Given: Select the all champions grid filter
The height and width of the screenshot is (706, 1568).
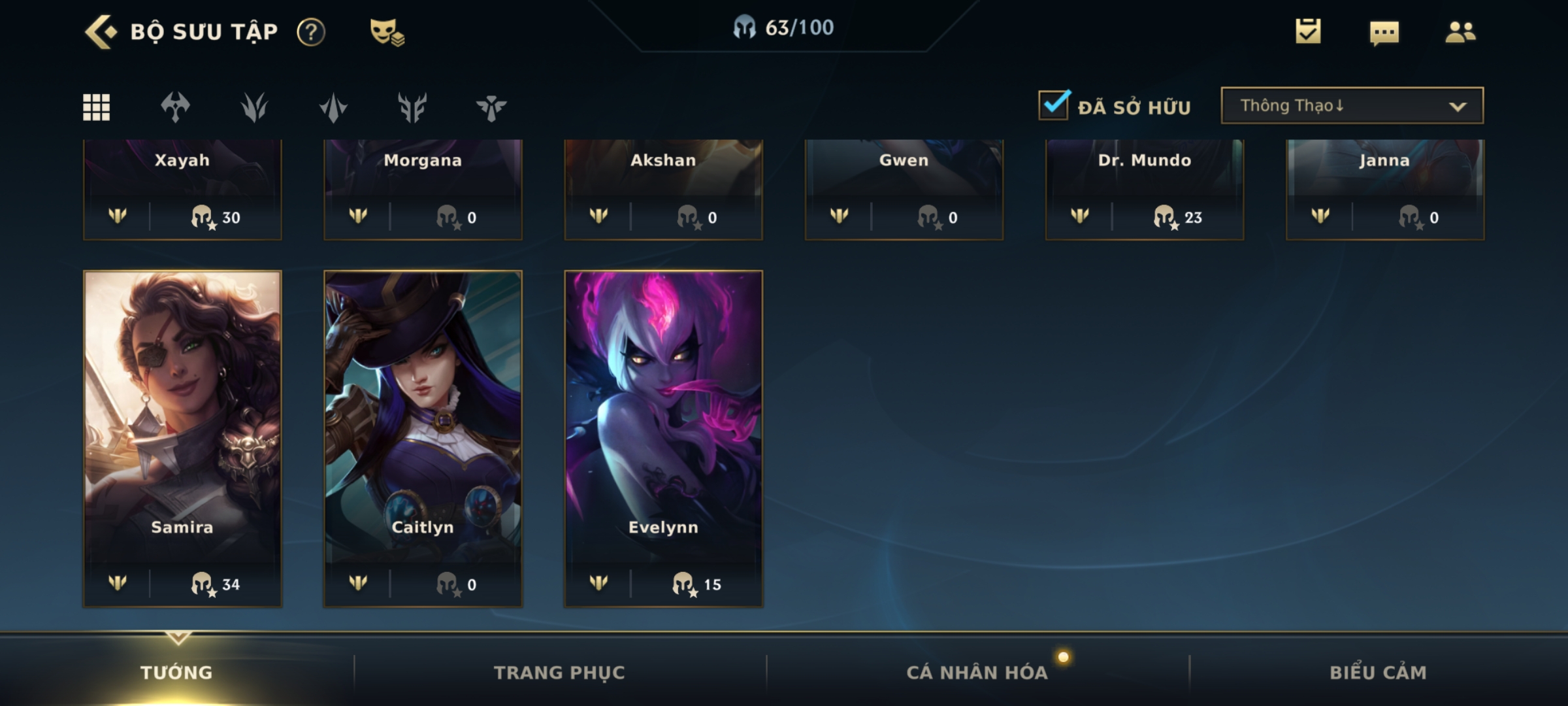Looking at the screenshot, I should 97,107.
